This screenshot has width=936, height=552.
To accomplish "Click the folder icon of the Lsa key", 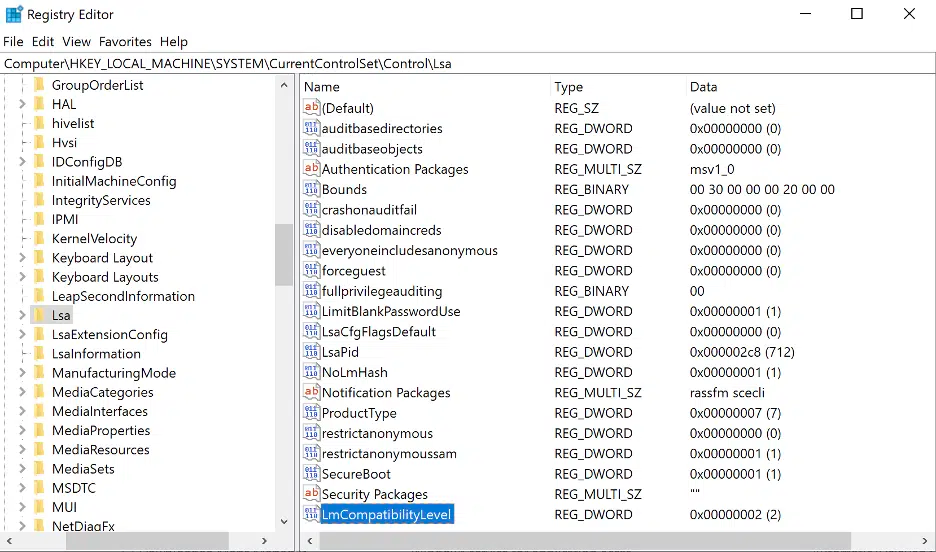I will pyautogui.click(x=39, y=314).
